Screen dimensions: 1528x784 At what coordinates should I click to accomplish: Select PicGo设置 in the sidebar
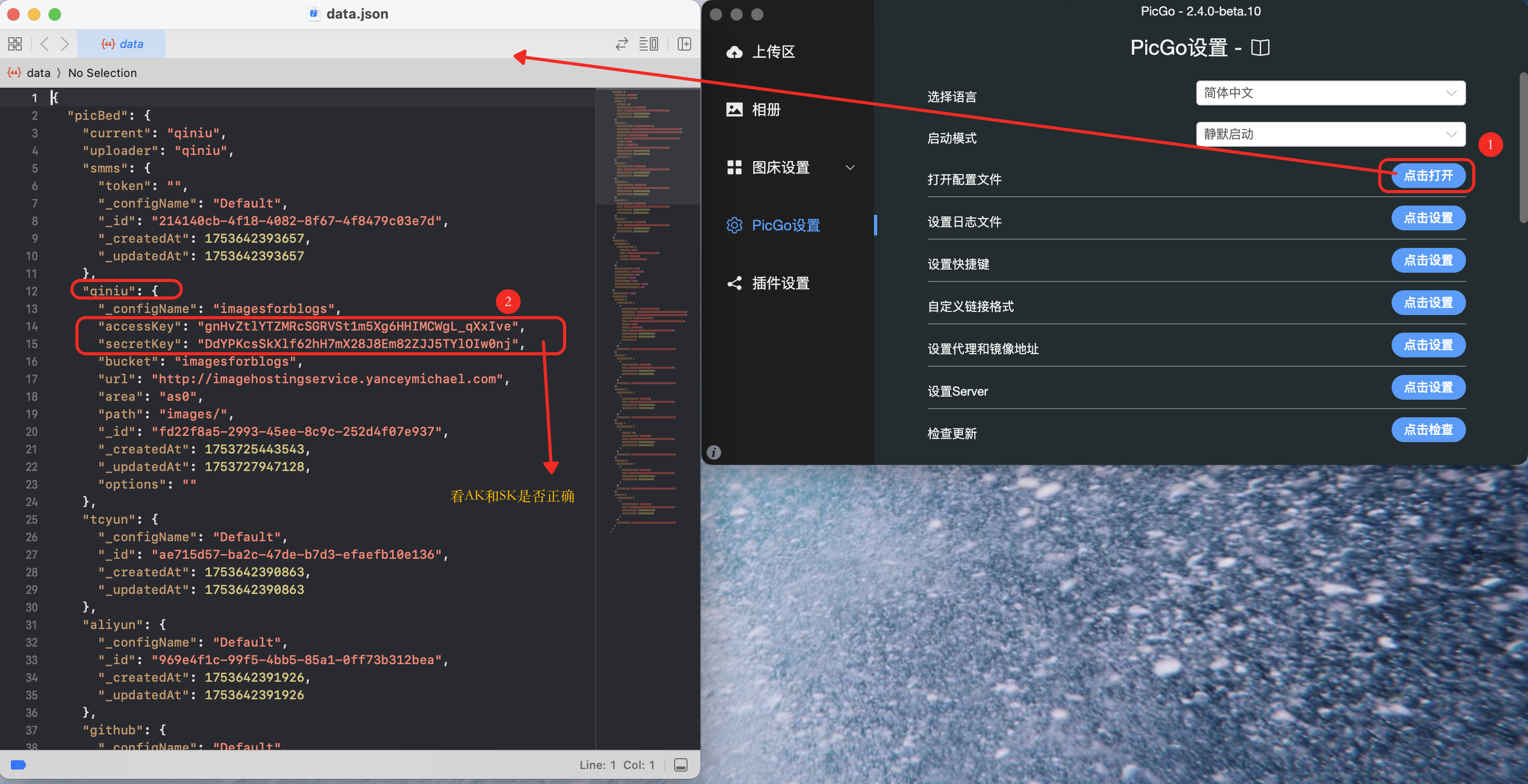tap(785, 225)
